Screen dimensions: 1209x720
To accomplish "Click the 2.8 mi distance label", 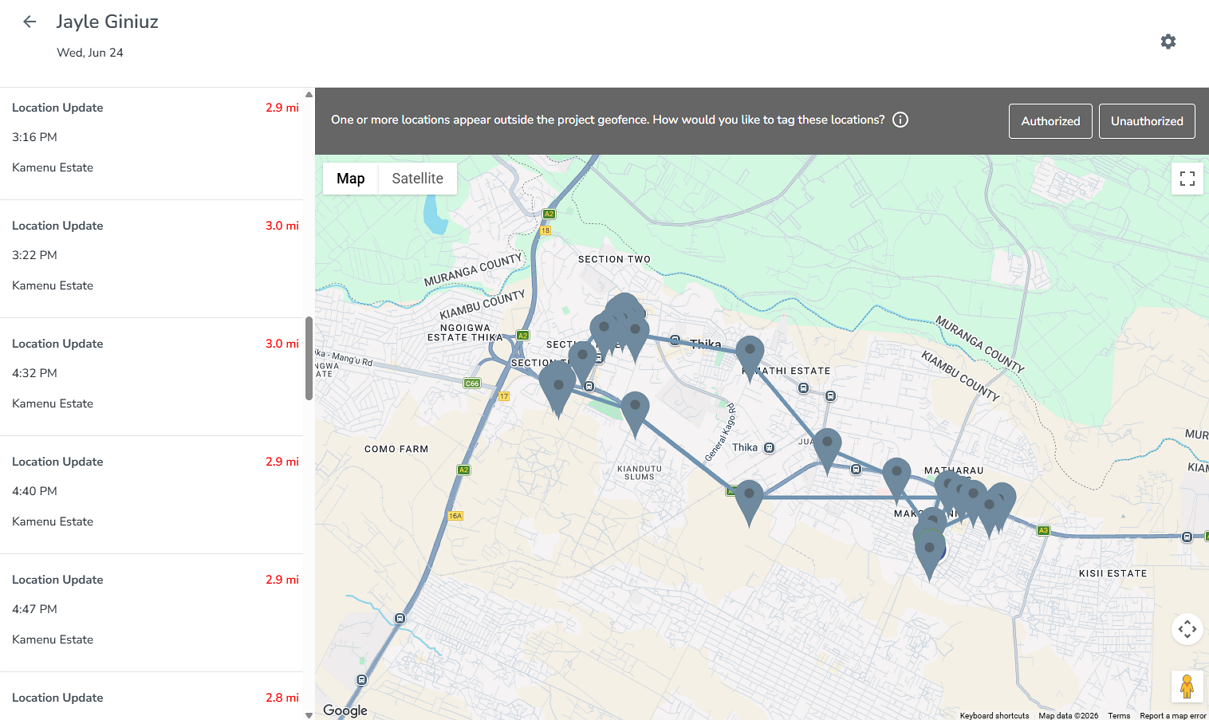I will click(x=282, y=698).
